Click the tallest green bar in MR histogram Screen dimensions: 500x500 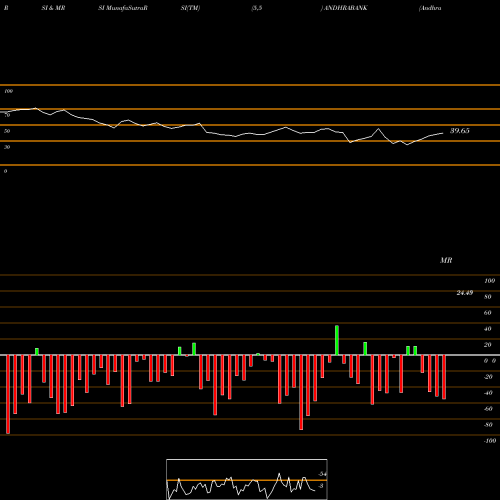[337, 340]
